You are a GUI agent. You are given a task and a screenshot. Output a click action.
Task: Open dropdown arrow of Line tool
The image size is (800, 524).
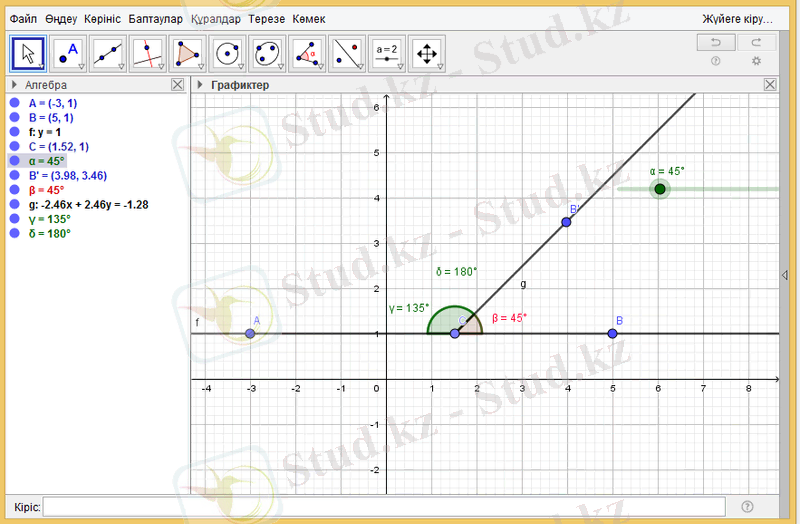coord(121,67)
